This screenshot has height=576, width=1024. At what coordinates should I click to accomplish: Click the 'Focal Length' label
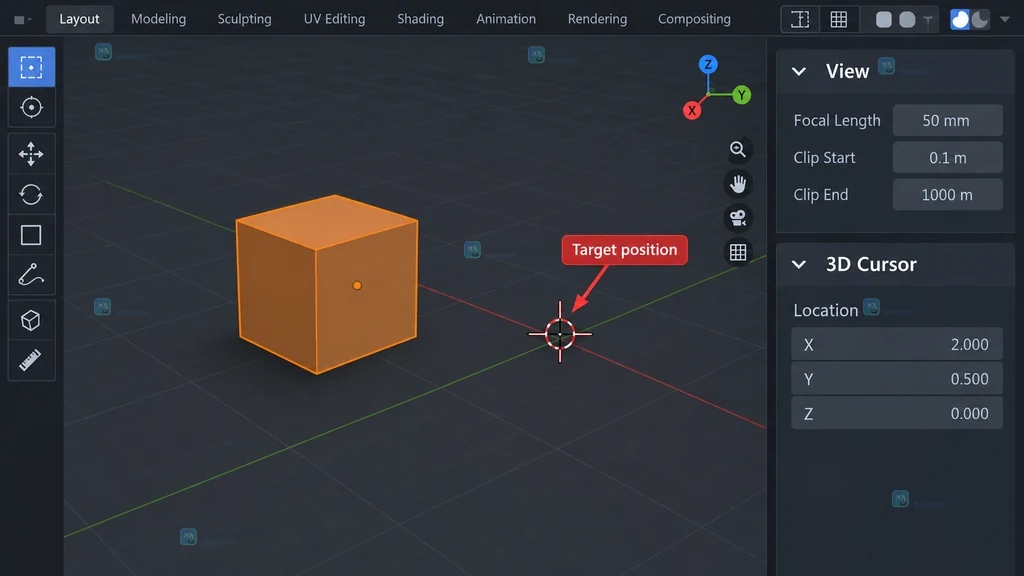tap(837, 120)
